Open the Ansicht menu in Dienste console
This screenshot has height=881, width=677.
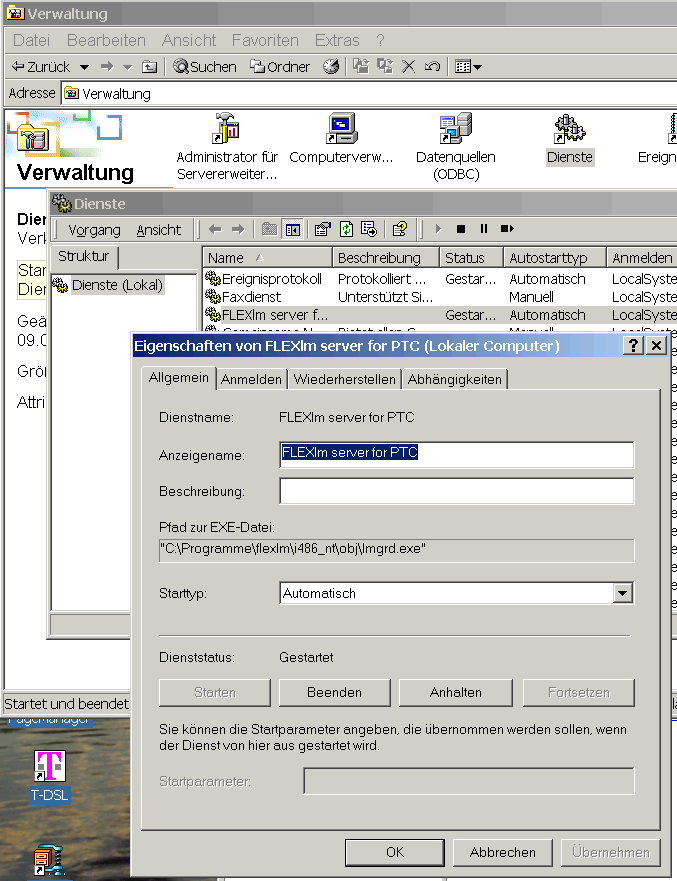(x=158, y=230)
